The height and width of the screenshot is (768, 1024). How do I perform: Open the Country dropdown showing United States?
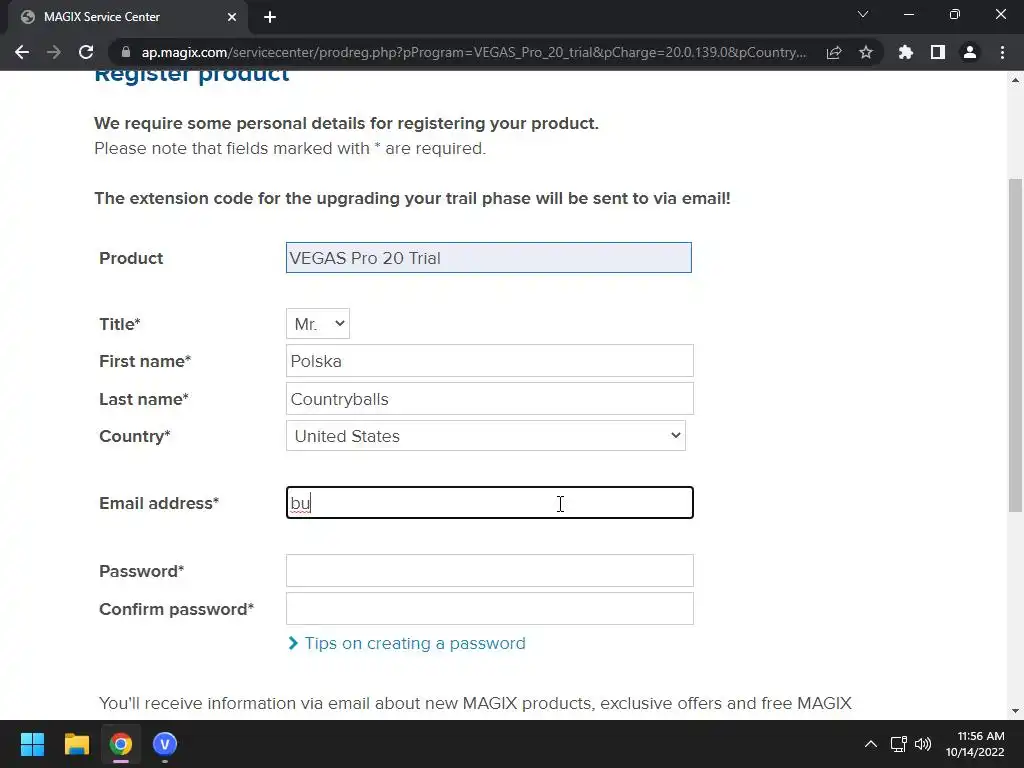pos(486,436)
